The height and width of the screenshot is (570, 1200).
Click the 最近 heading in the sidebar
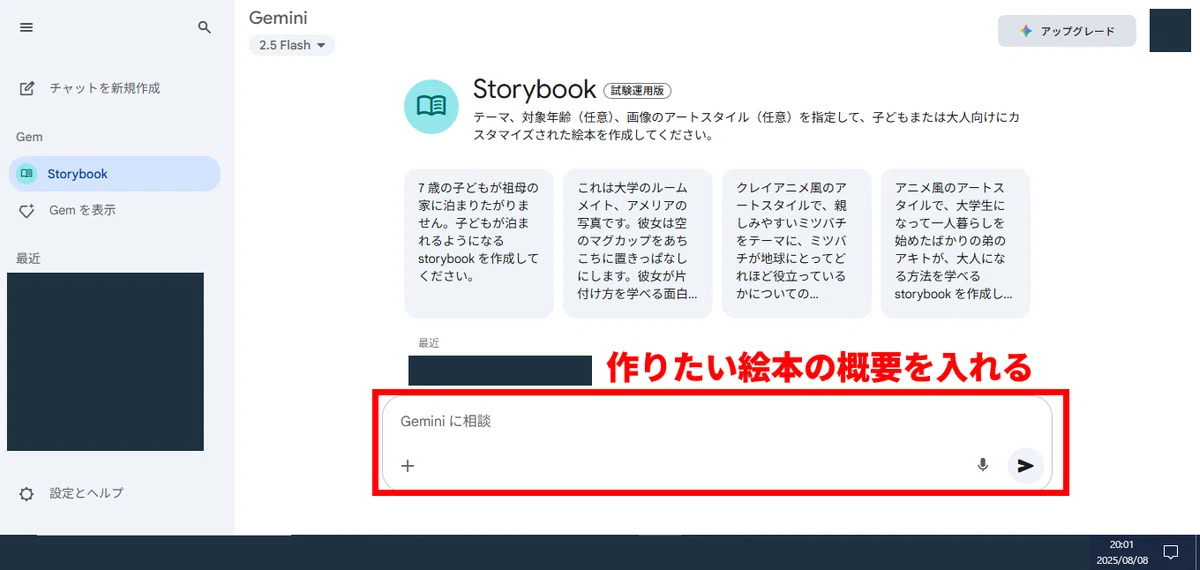click(28, 259)
